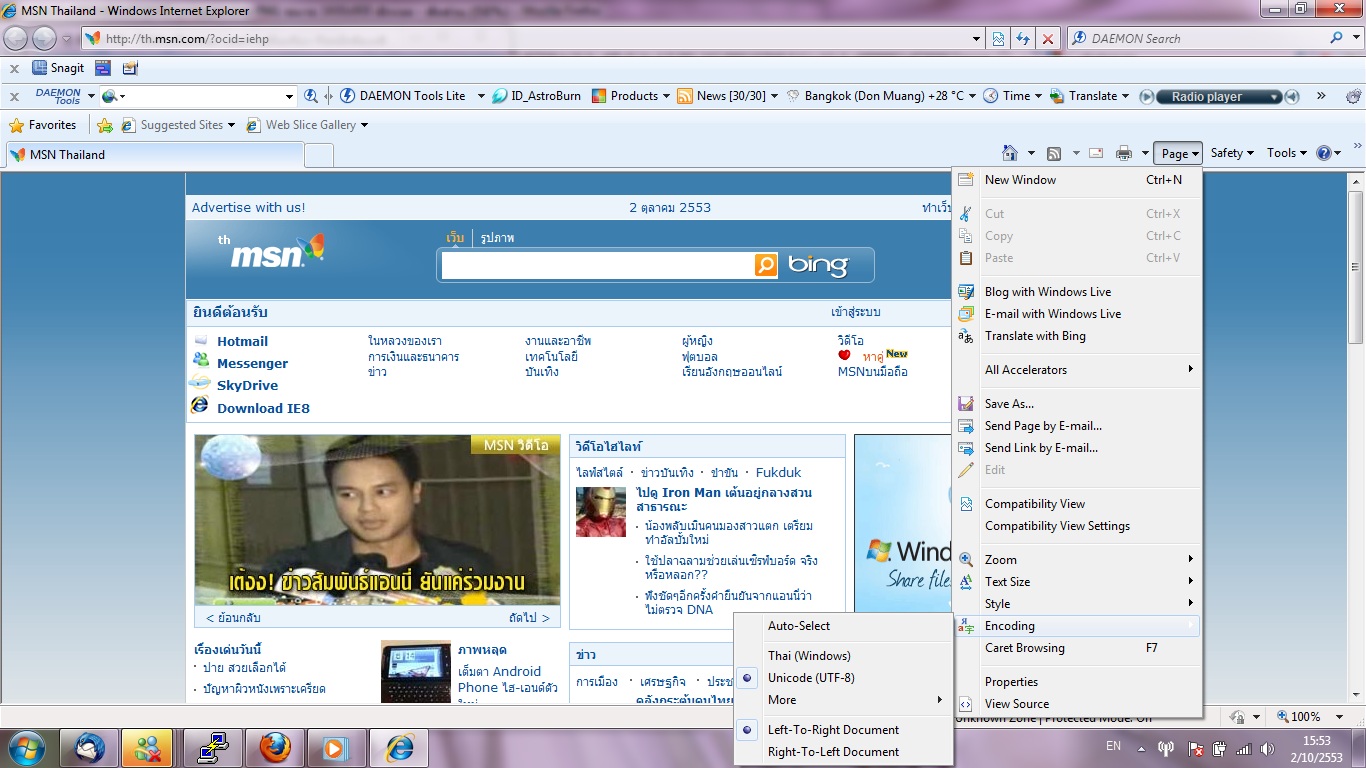Viewport: 1366px width, 768px height.
Task: Toggle Caret Browsing in the Page menu
Action: click(x=1025, y=648)
